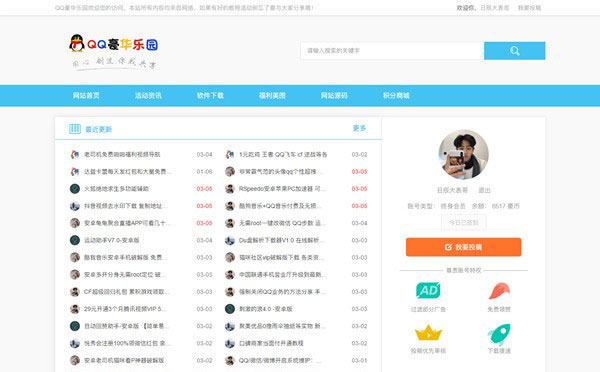This screenshot has height=372, width=600.
Task: Open post 安卓老司机猫咪看P神器破解版
Action: click(124, 361)
